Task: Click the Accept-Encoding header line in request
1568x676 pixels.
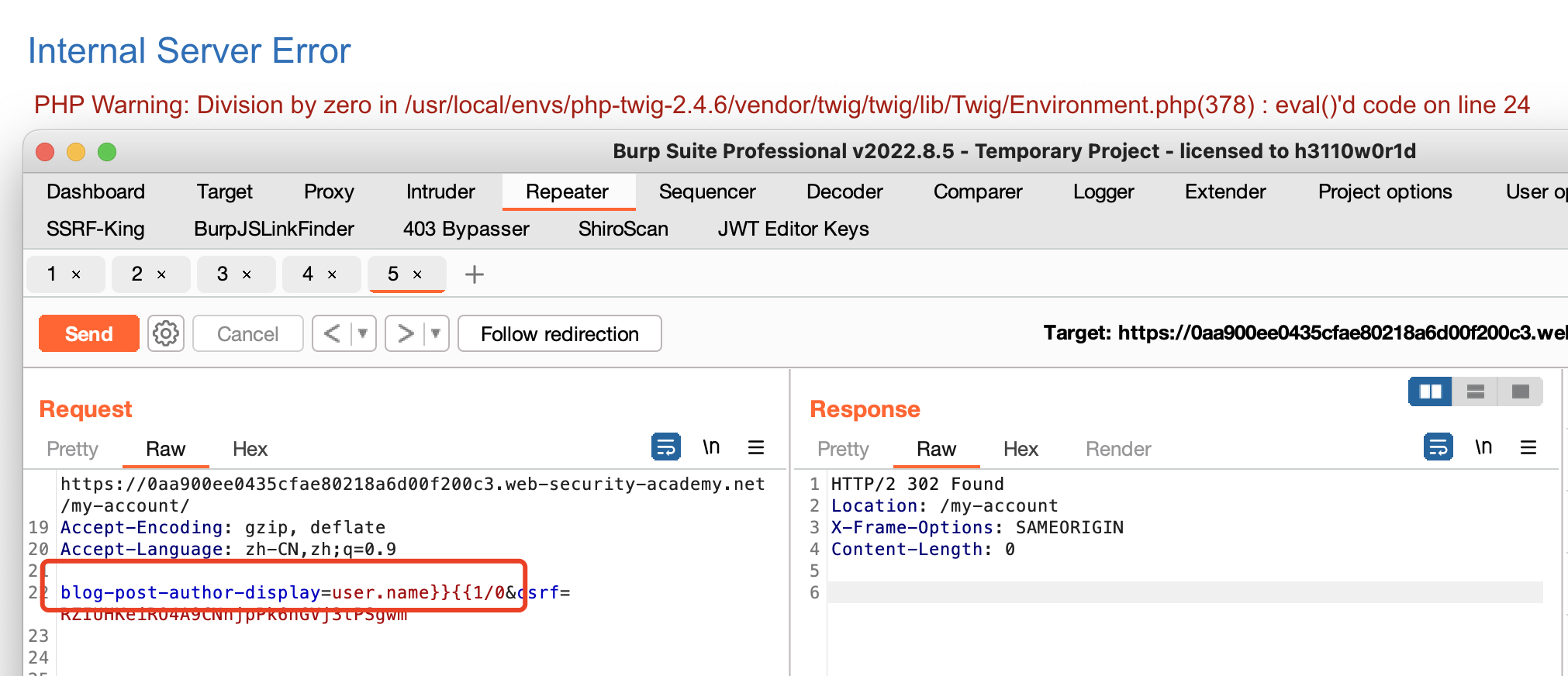Action: coord(223,528)
